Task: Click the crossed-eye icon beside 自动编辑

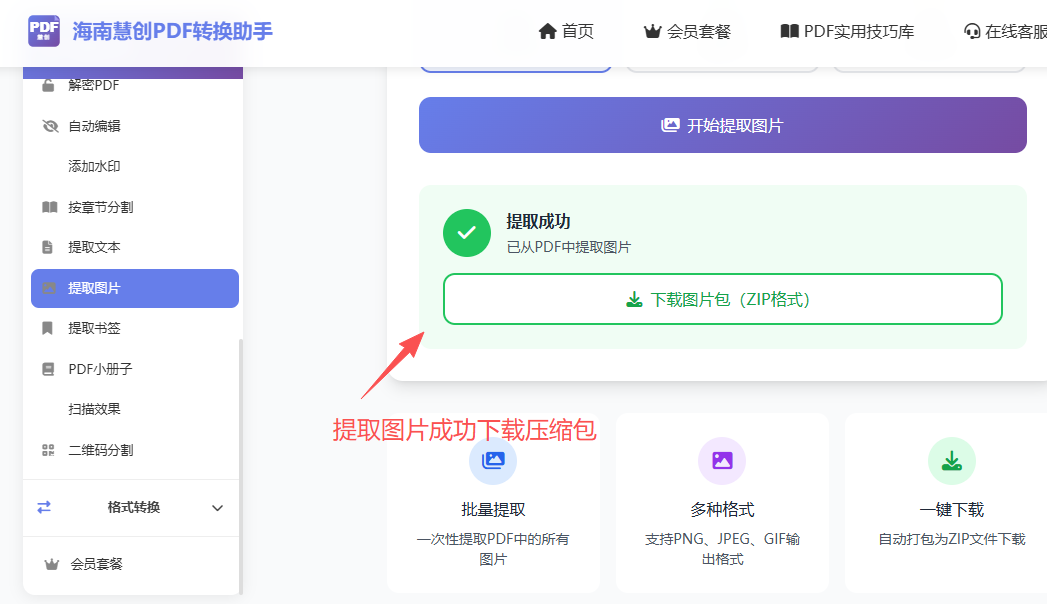Action: 50,126
